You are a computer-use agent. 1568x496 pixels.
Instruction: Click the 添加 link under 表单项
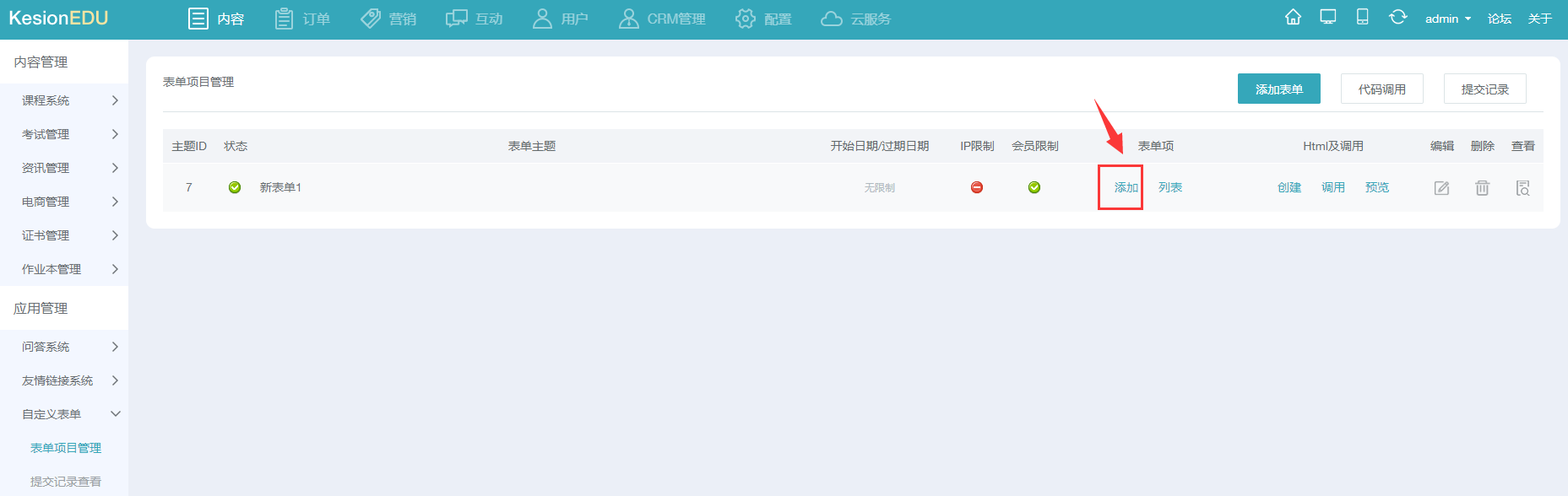click(1126, 187)
